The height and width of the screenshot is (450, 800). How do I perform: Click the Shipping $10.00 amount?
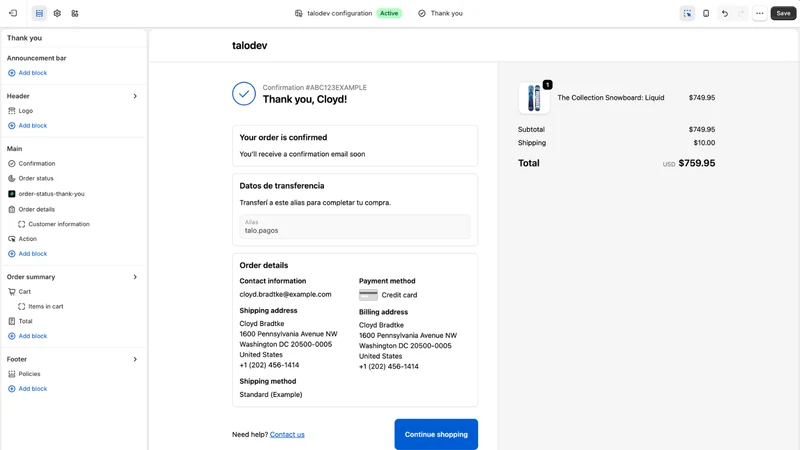coord(704,143)
